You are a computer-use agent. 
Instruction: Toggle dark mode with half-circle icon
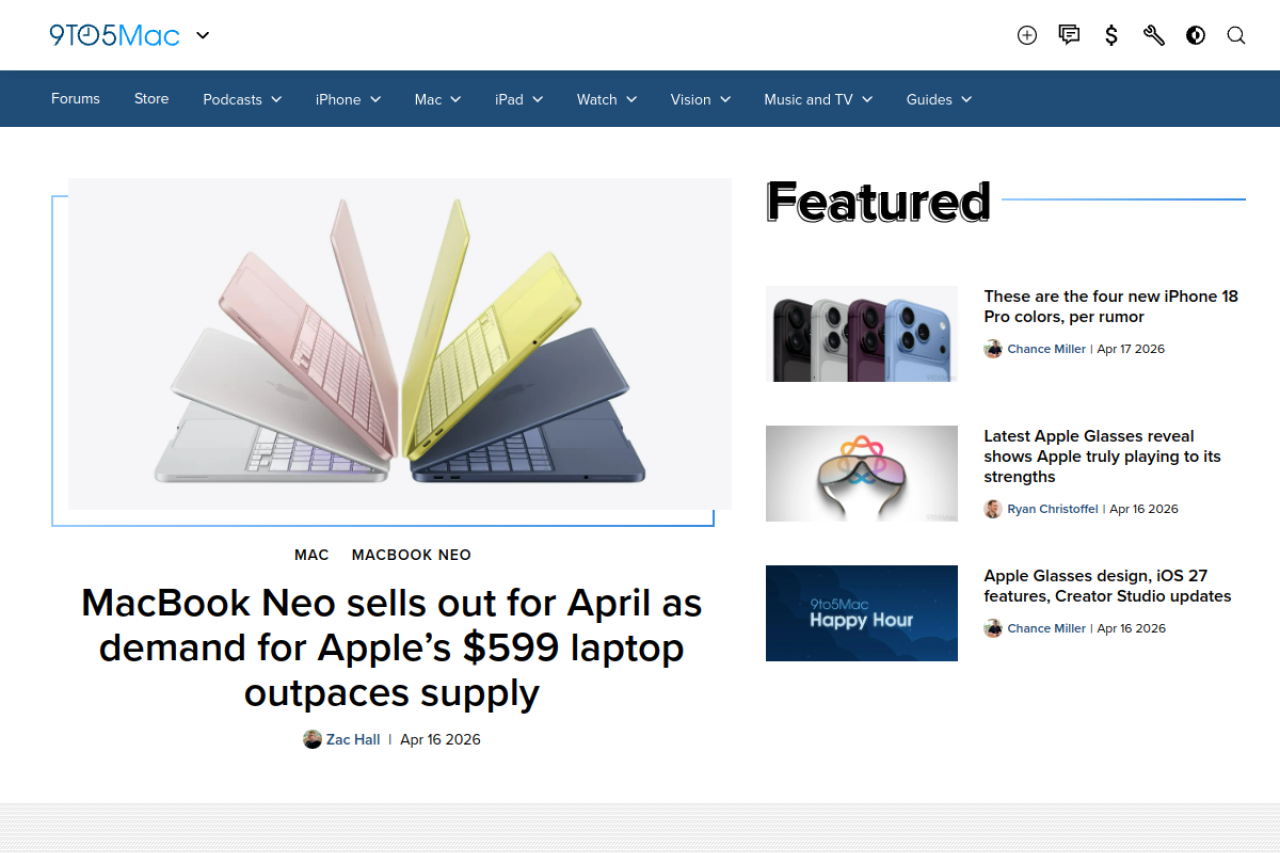coord(1196,35)
